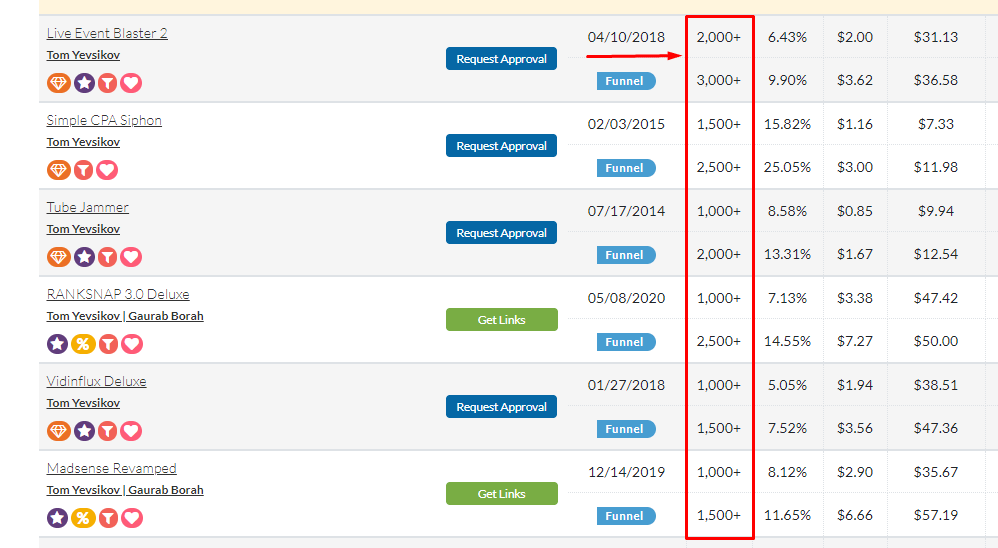Open vendor link under Madsense Revamped
998x548 pixels.
tap(125, 490)
